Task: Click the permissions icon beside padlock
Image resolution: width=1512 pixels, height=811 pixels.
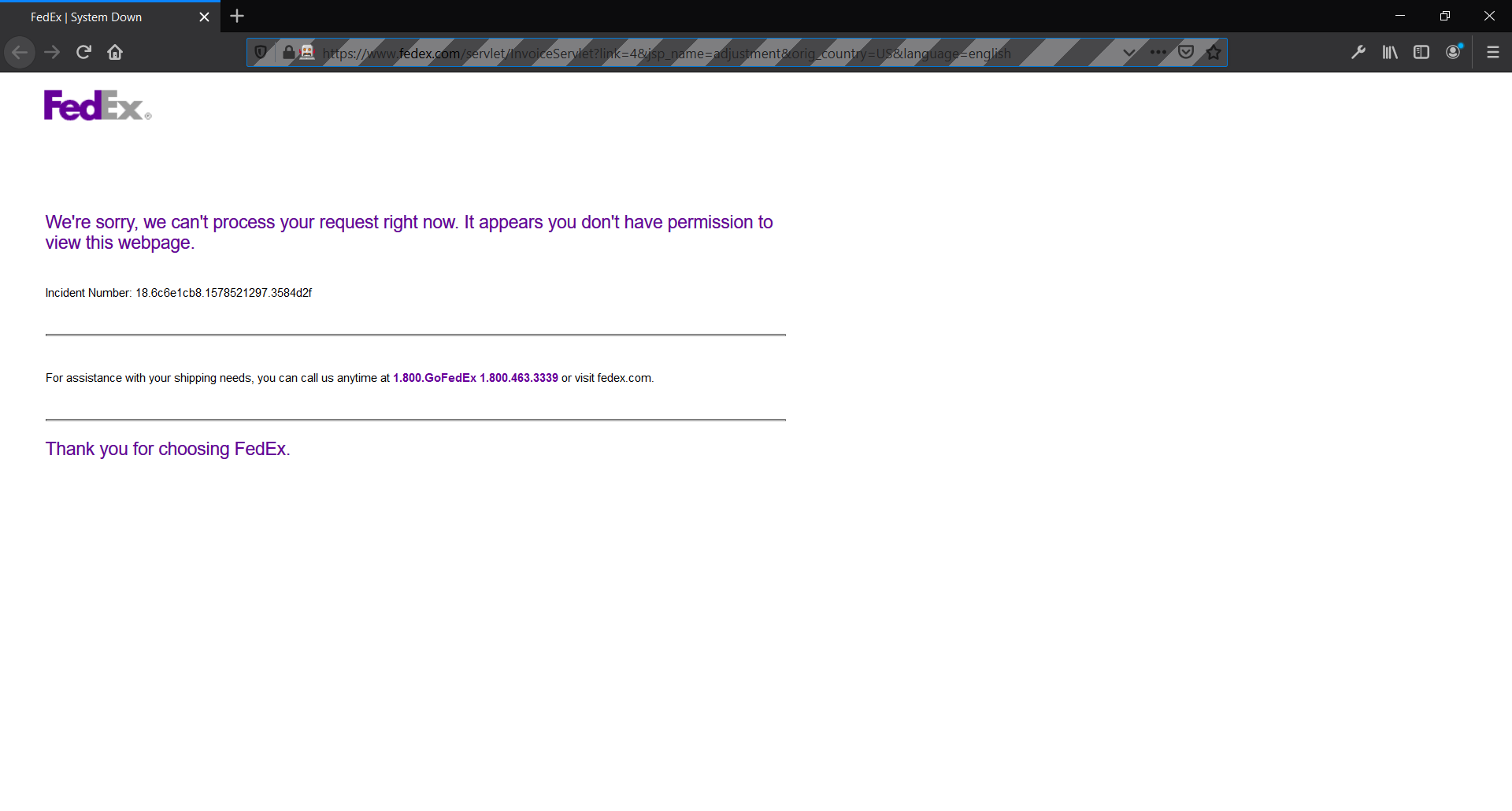Action: click(307, 53)
